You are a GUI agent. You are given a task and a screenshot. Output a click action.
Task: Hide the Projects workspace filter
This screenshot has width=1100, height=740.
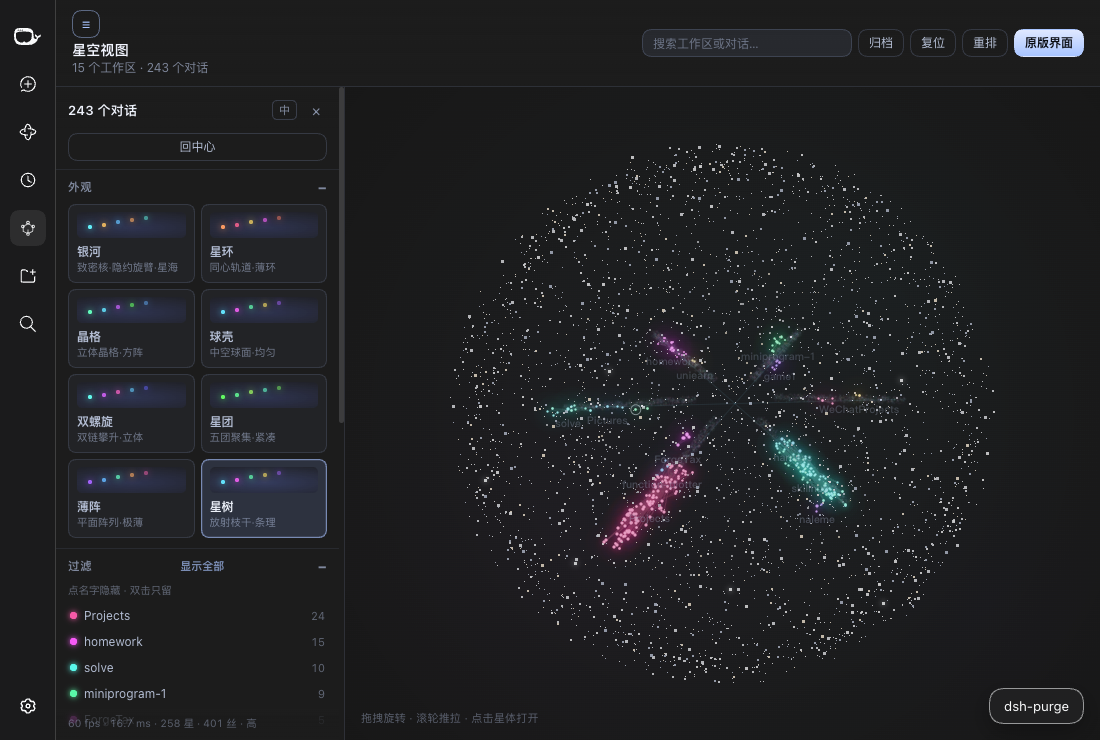click(x=196, y=616)
